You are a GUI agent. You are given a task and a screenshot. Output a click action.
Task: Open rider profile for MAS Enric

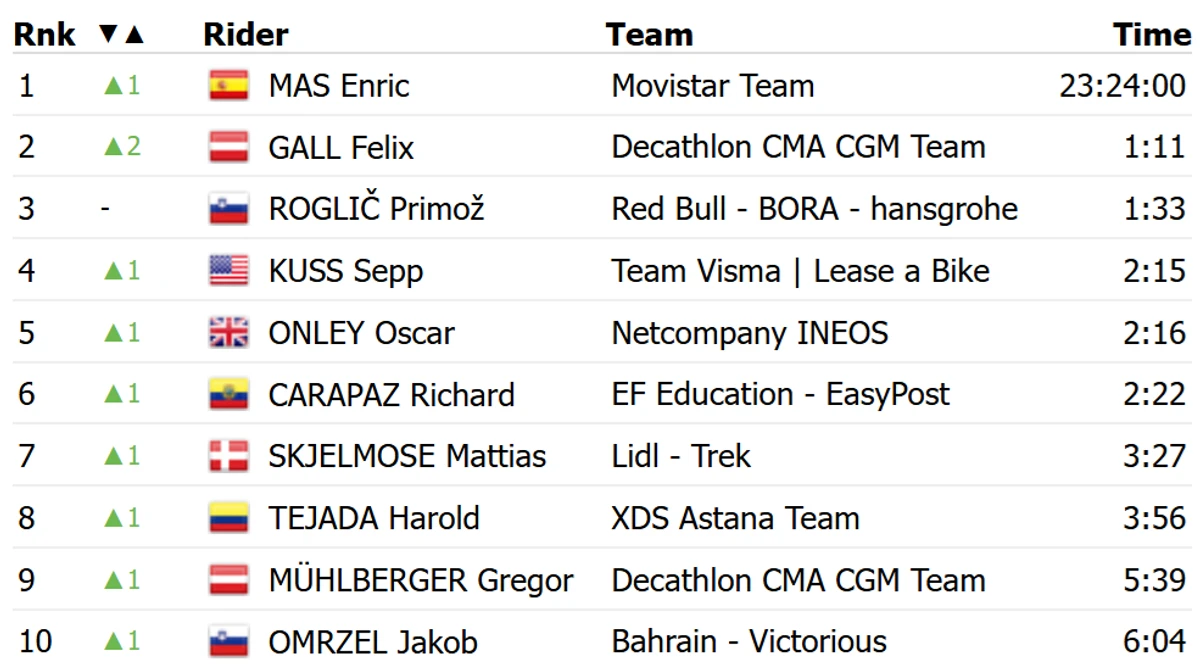coord(339,85)
